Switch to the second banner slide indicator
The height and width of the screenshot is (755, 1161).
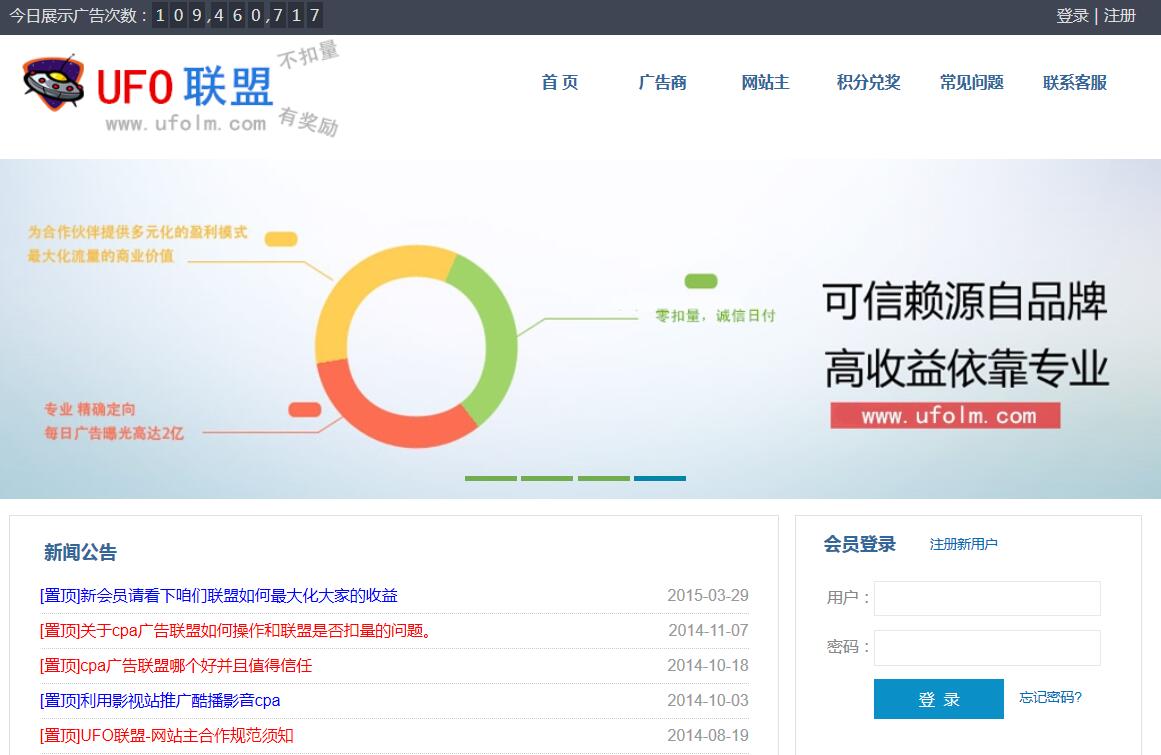click(x=547, y=478)
